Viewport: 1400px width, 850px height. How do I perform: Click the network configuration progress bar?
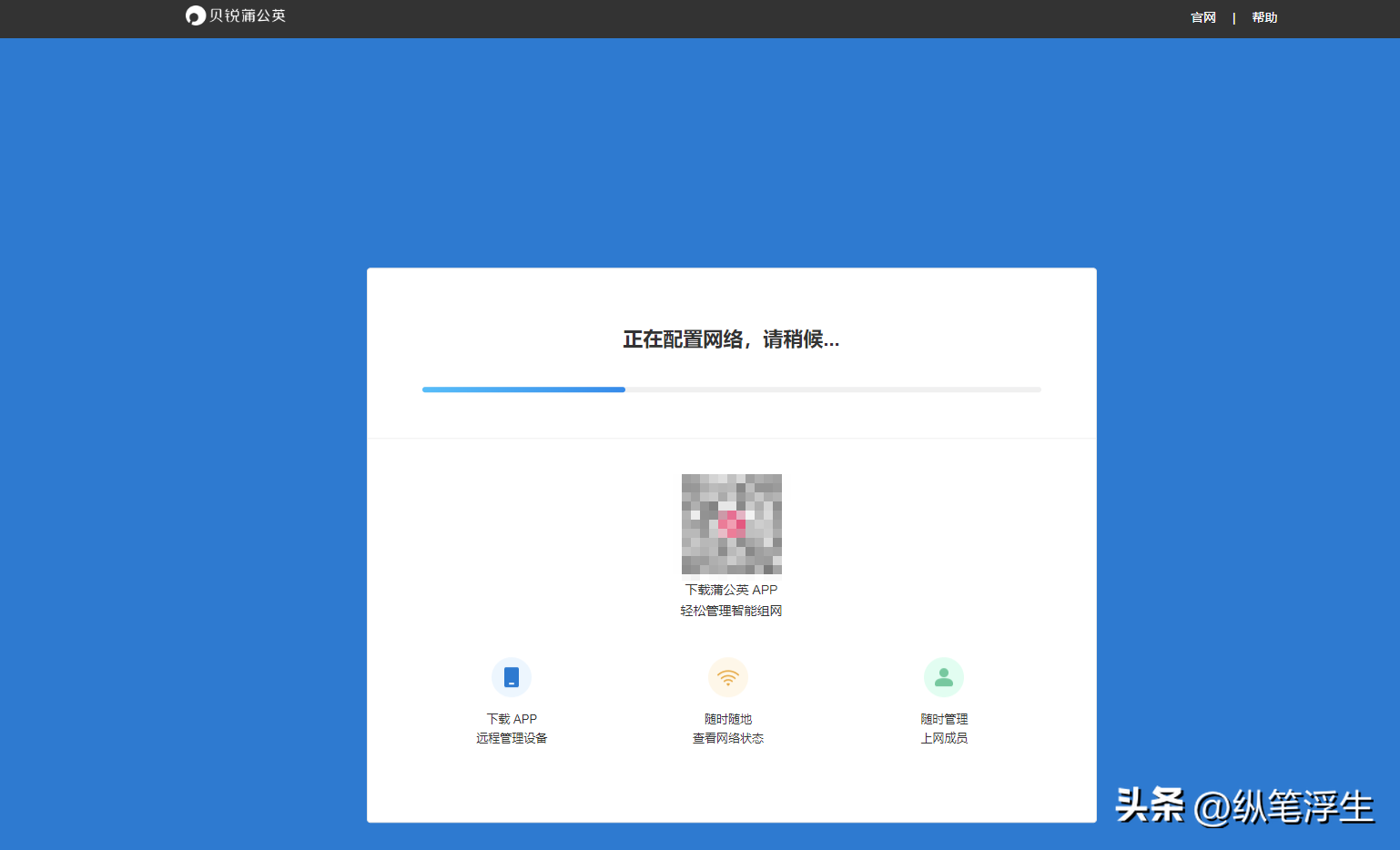click(x=731, y=390)
